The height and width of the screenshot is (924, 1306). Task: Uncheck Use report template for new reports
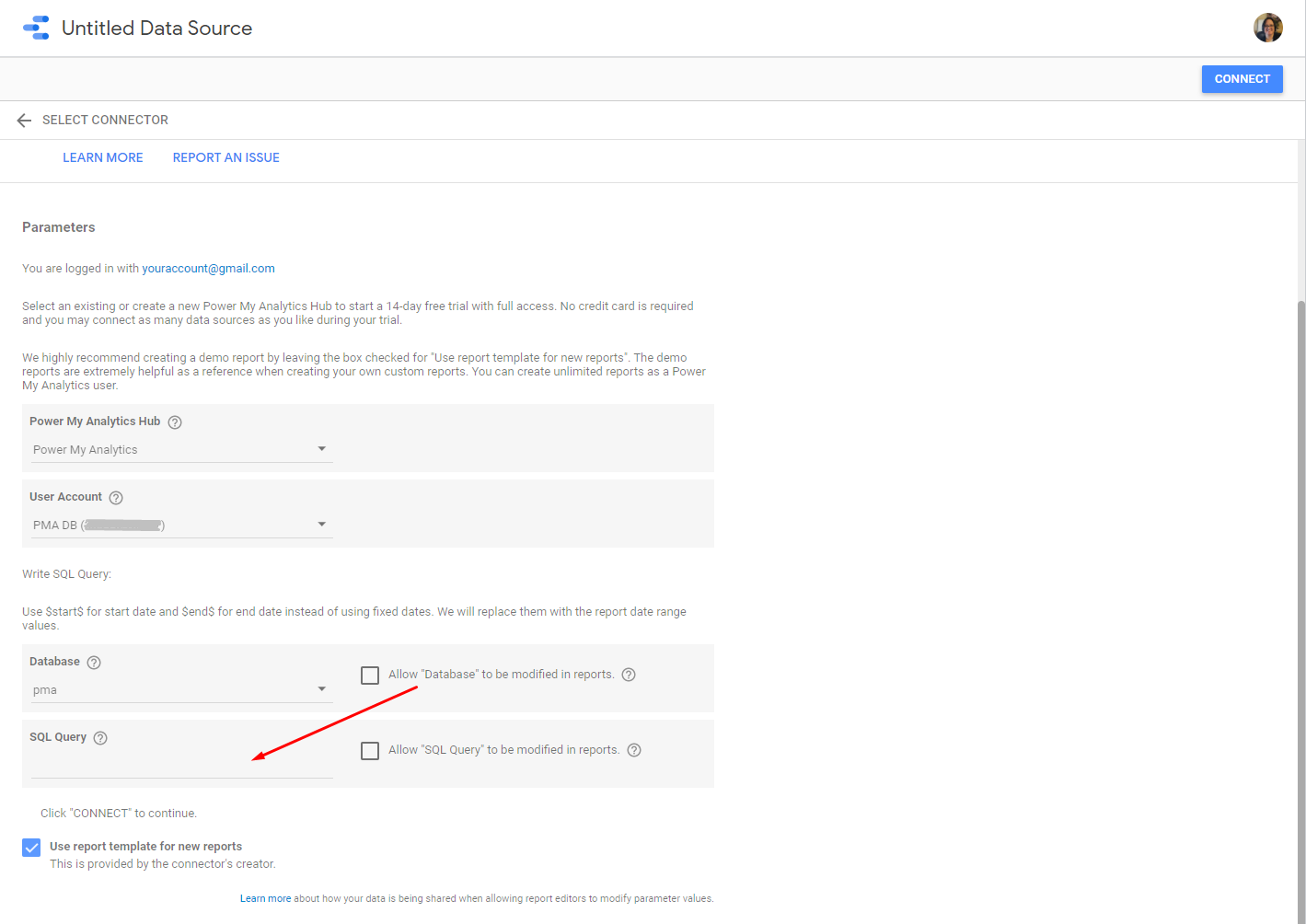coord(31,848)
